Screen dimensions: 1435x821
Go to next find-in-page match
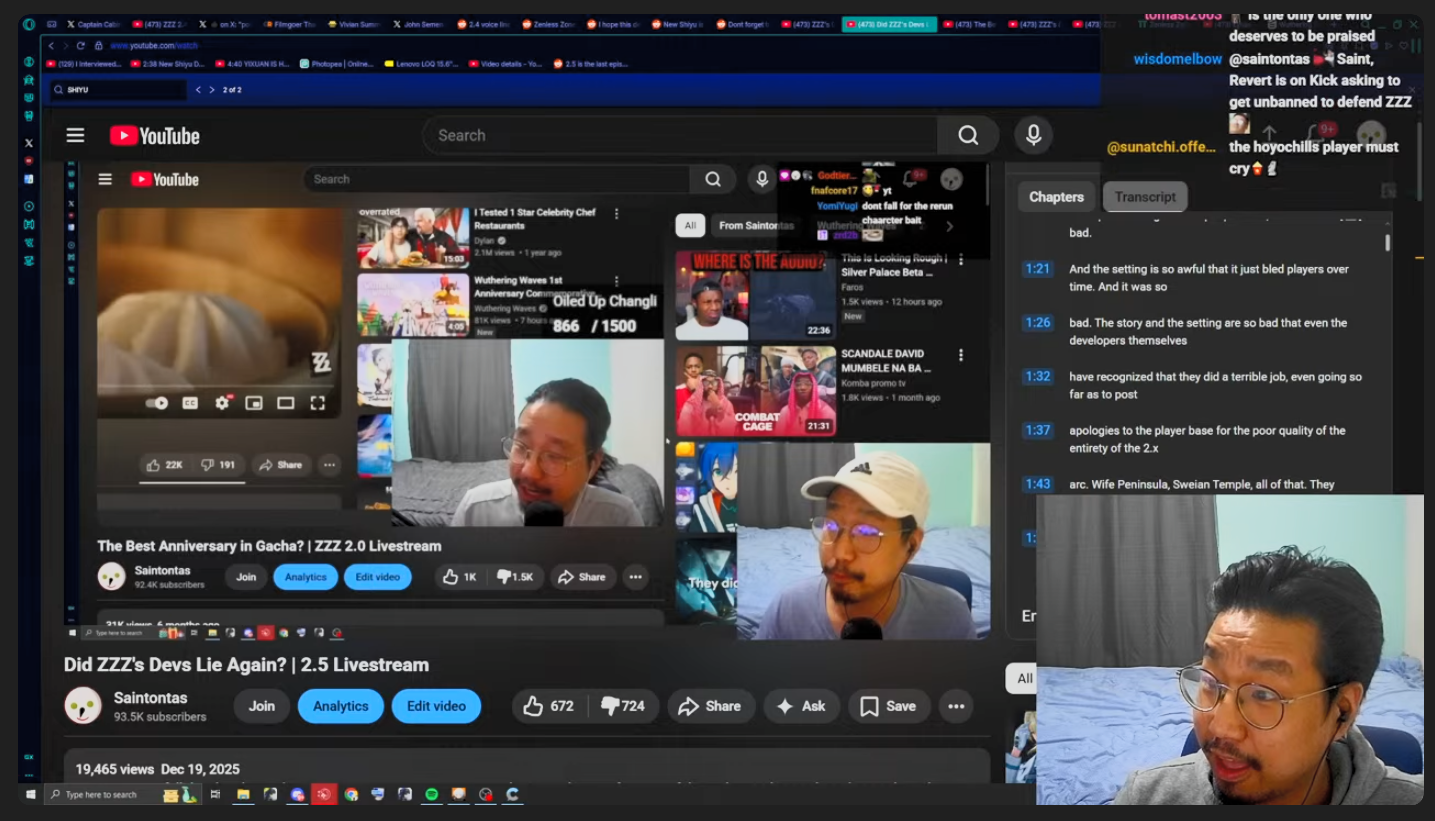212,90
